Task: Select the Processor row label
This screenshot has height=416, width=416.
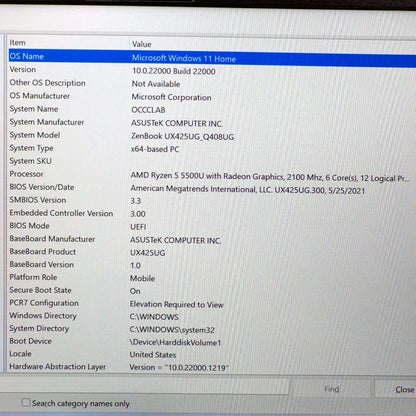Action: pyautogui.click(x=26, y=174)
